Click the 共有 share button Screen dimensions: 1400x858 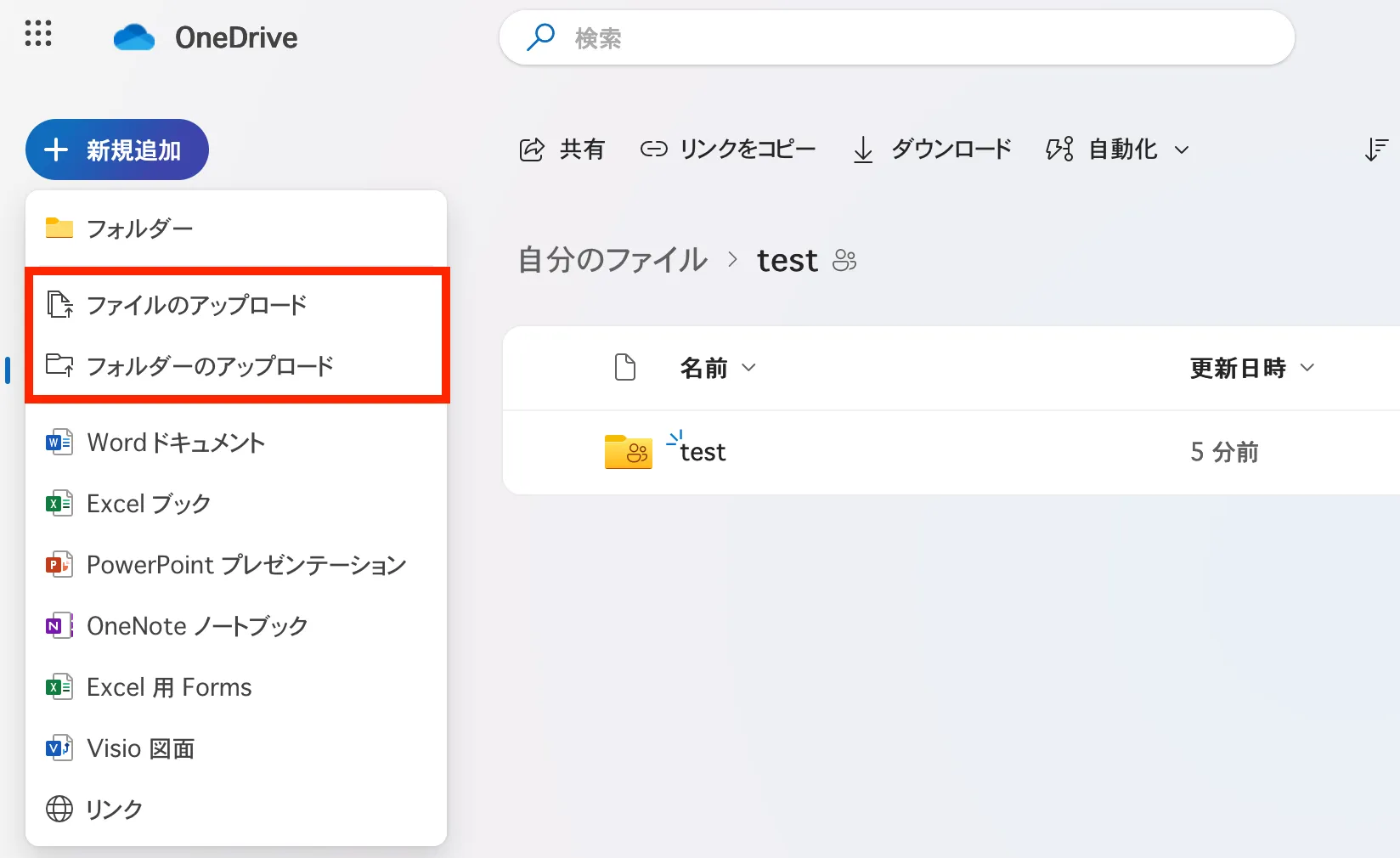click(562, 150)
